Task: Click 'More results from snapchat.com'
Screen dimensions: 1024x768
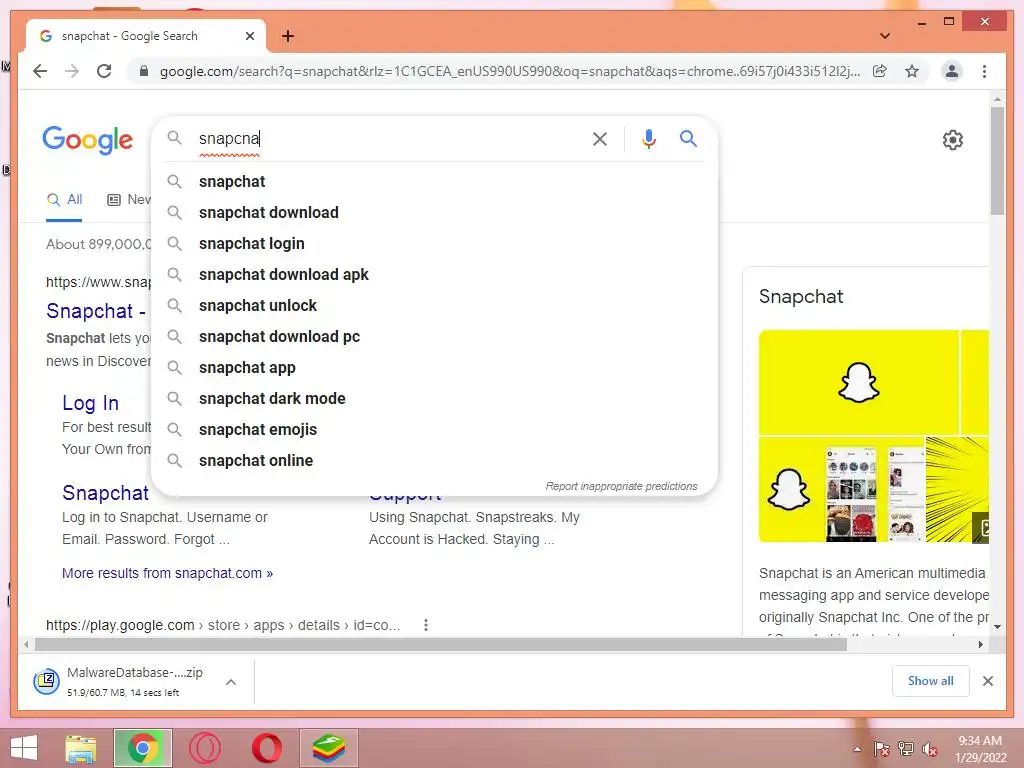Action: pos(167,573)
